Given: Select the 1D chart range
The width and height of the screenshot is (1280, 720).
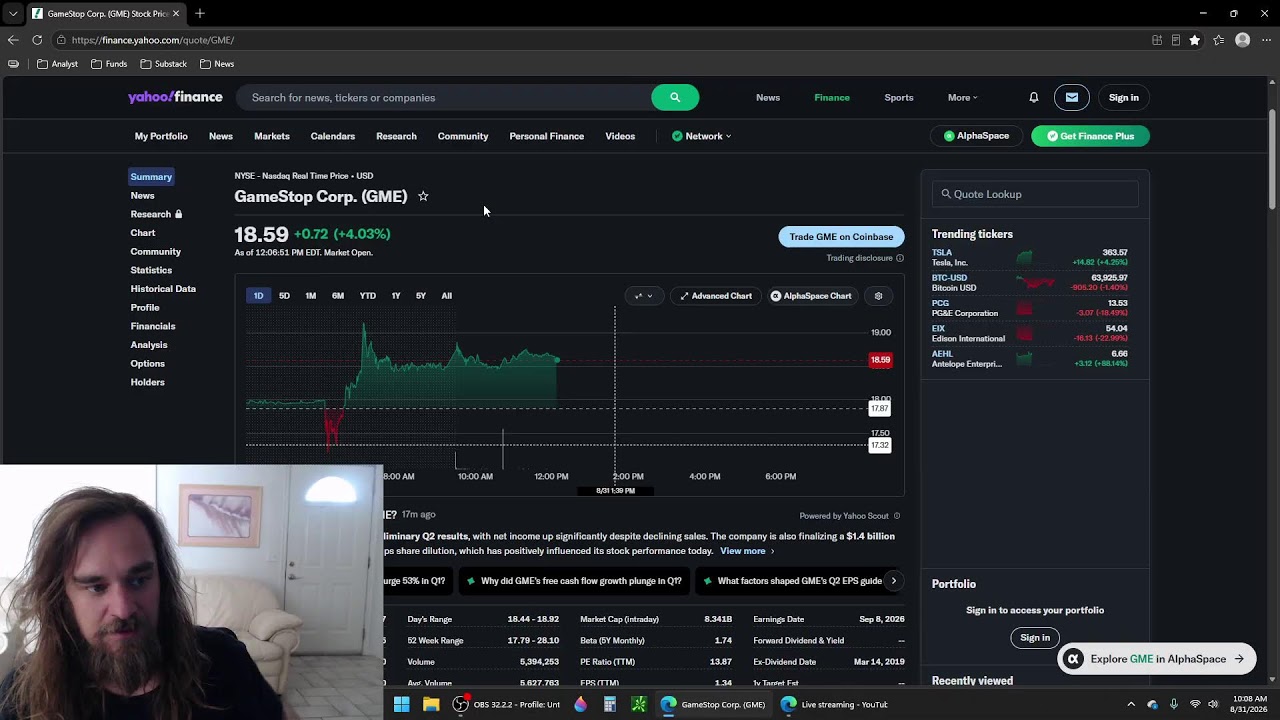Looking at the screenshot, I should point(258,296).
